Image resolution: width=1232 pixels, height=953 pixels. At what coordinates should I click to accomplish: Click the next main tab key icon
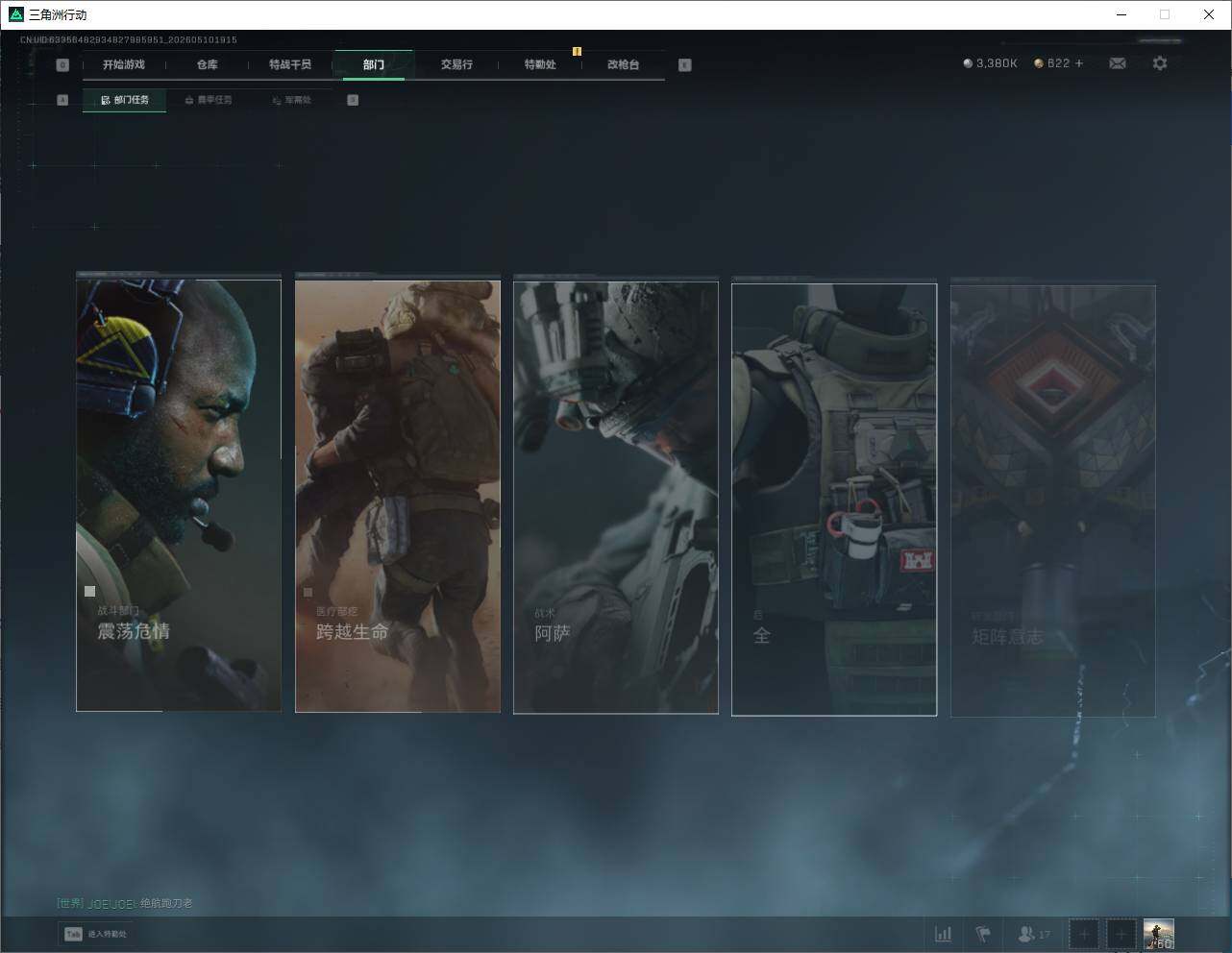tap(684, 65)
